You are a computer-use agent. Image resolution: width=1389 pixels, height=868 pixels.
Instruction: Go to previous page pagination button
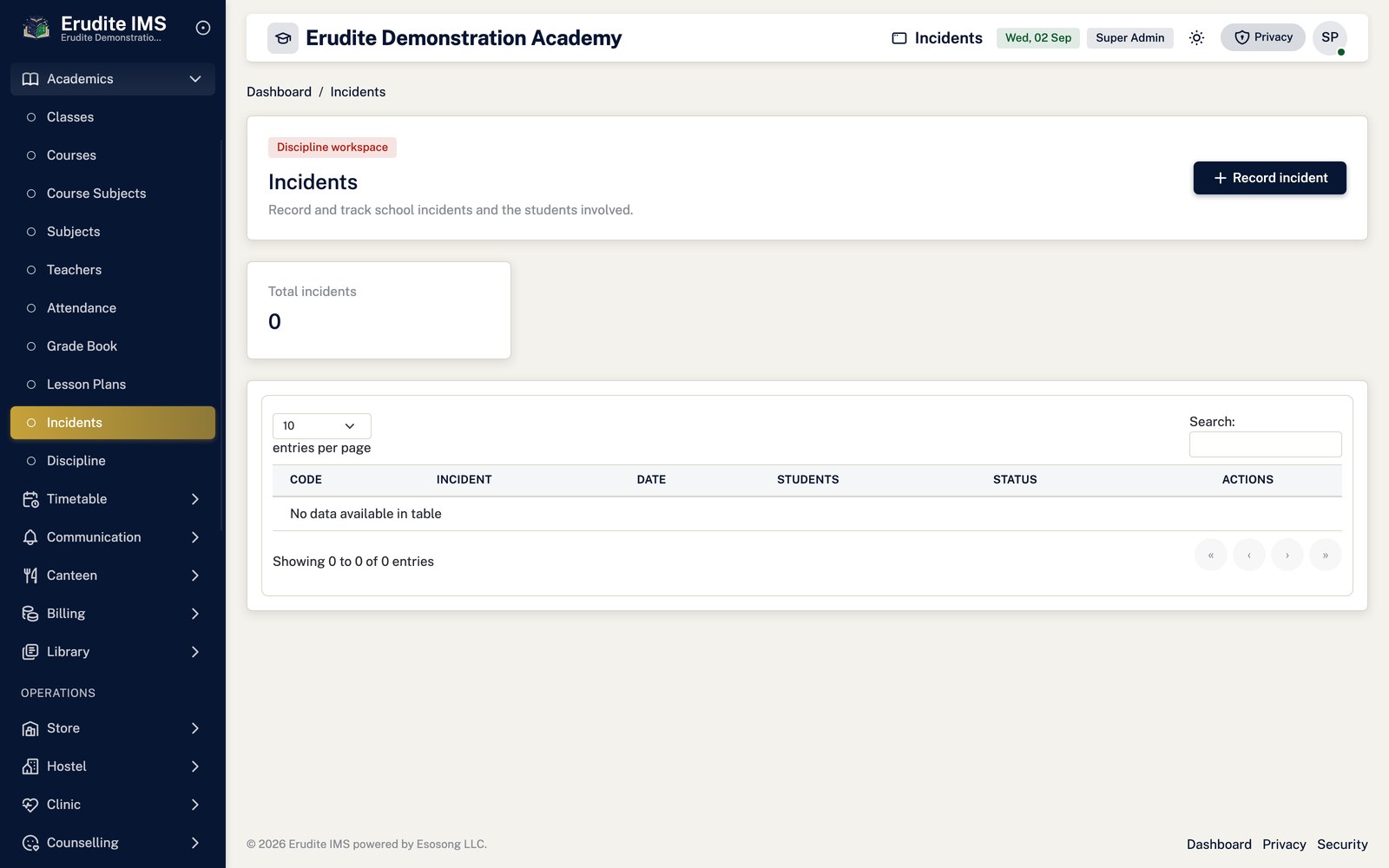pos(1249,556)
